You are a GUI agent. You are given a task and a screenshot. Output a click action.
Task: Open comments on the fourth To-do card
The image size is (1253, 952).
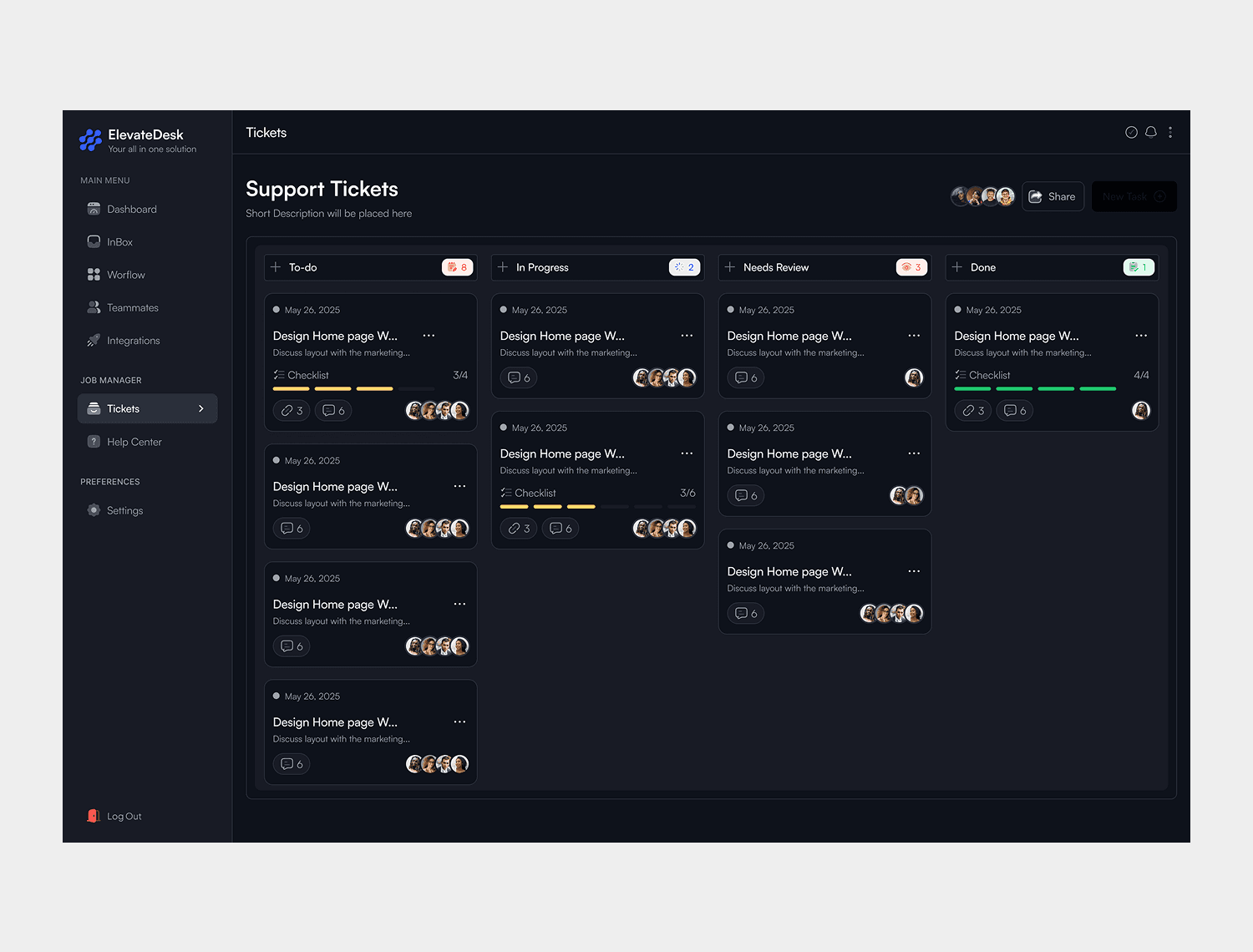click(292, 764)
